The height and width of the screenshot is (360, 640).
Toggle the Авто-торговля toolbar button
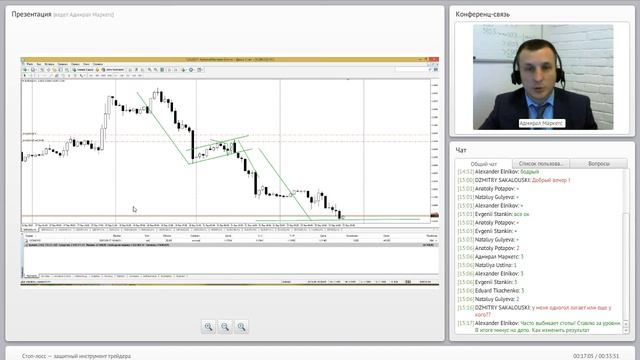pyautogui.click(x=112, y=70)
